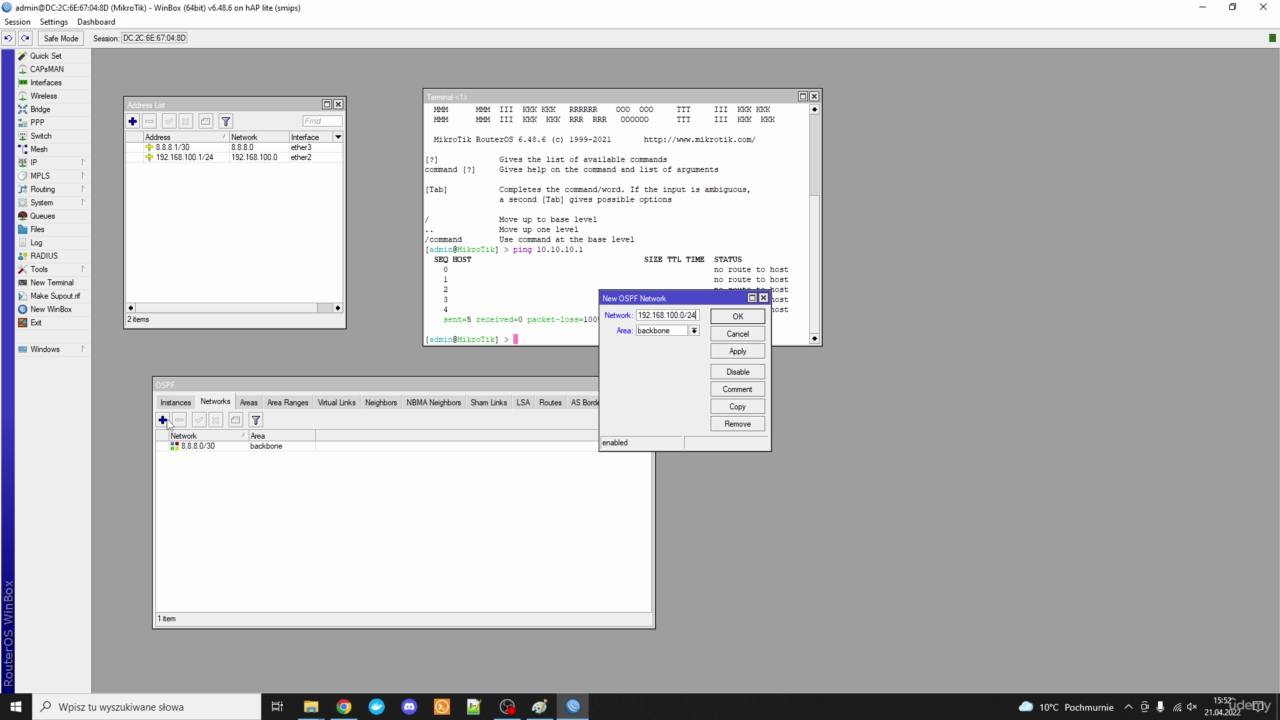1280x720 pixels.
Task: Sort by Network column in Address List
Action: point(258,137)
